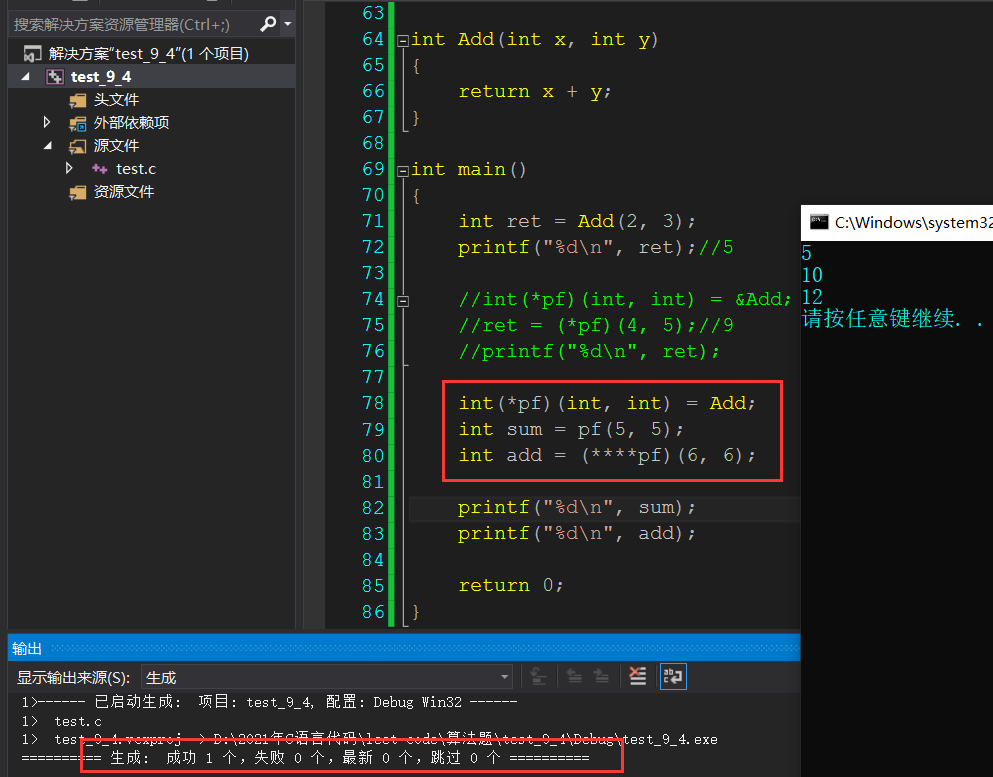
Task: Open the 显示输出来源 dropdown showing 生成
Action: click(327, 677)
